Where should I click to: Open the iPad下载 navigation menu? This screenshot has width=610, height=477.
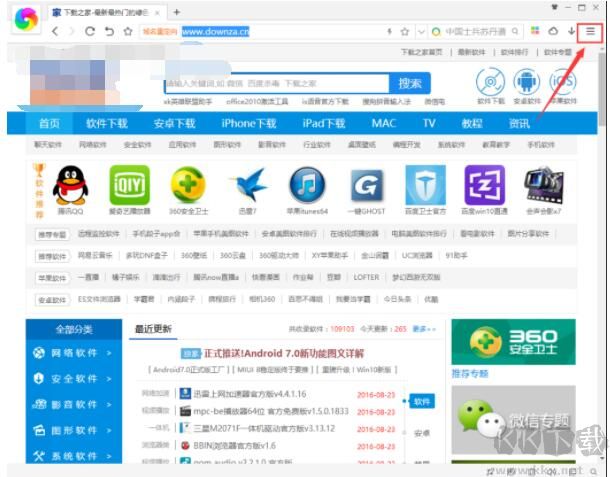pos(324,123)
